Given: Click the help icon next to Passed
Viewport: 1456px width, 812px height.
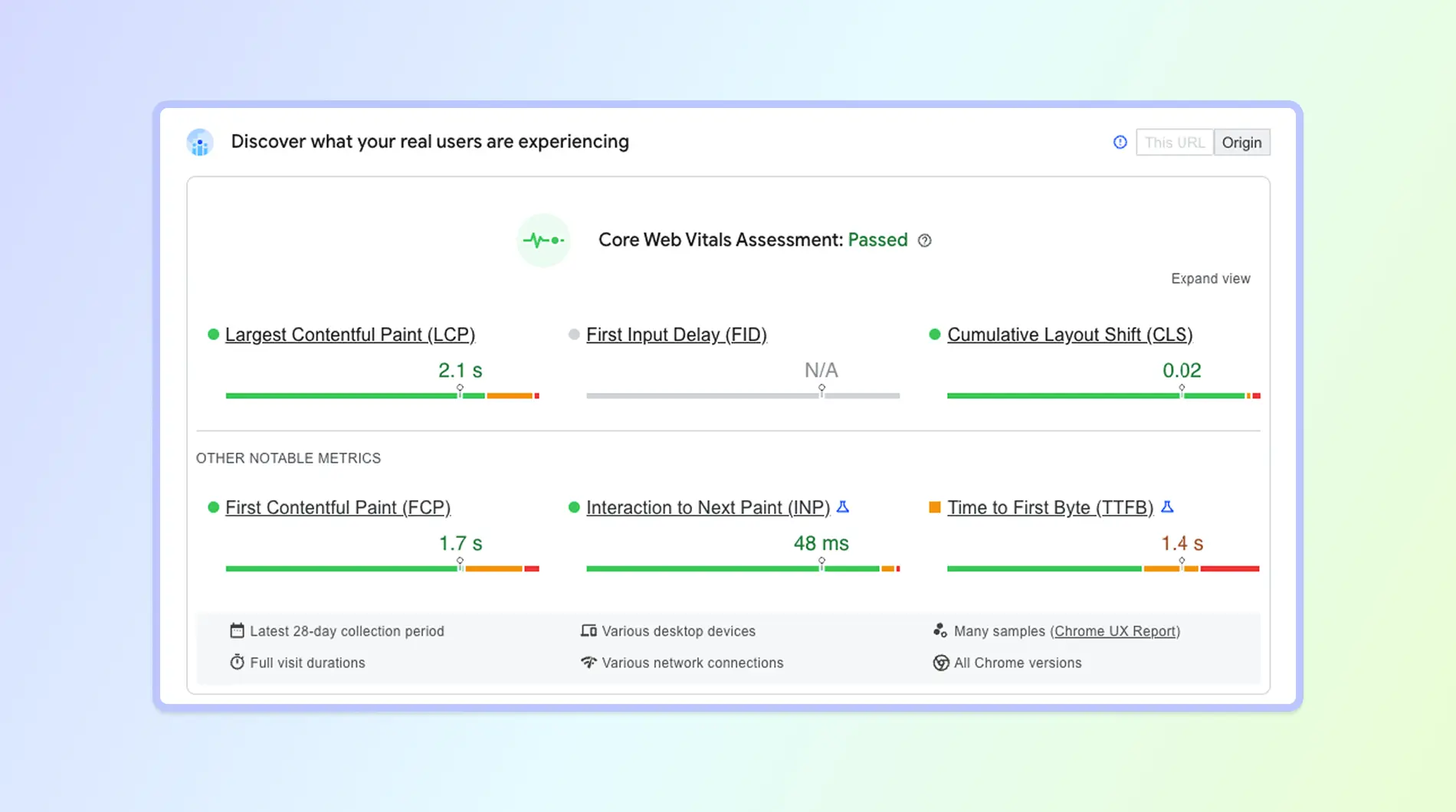Looking at the screenshot, I should pyautogui.click(x=924, y=241).
